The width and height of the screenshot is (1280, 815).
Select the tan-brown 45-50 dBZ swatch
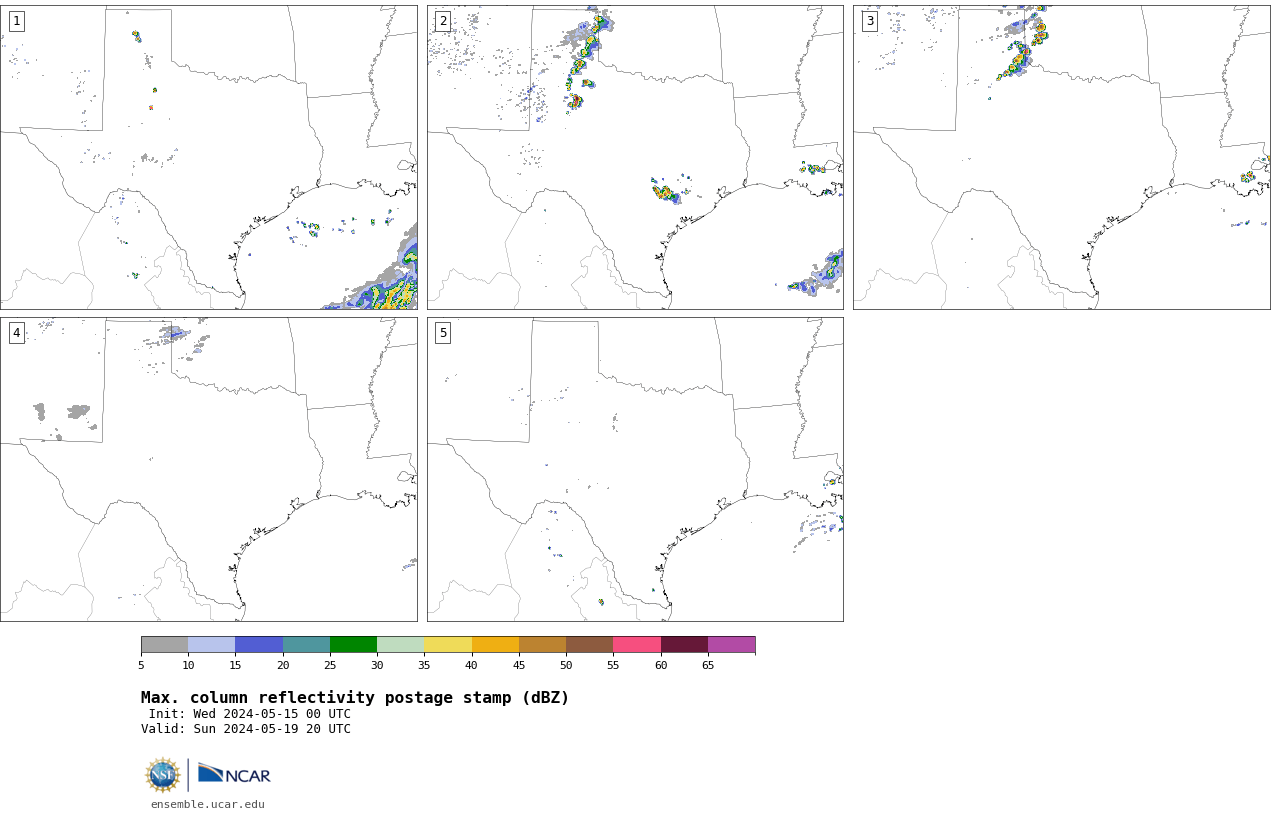pos(542,644)
